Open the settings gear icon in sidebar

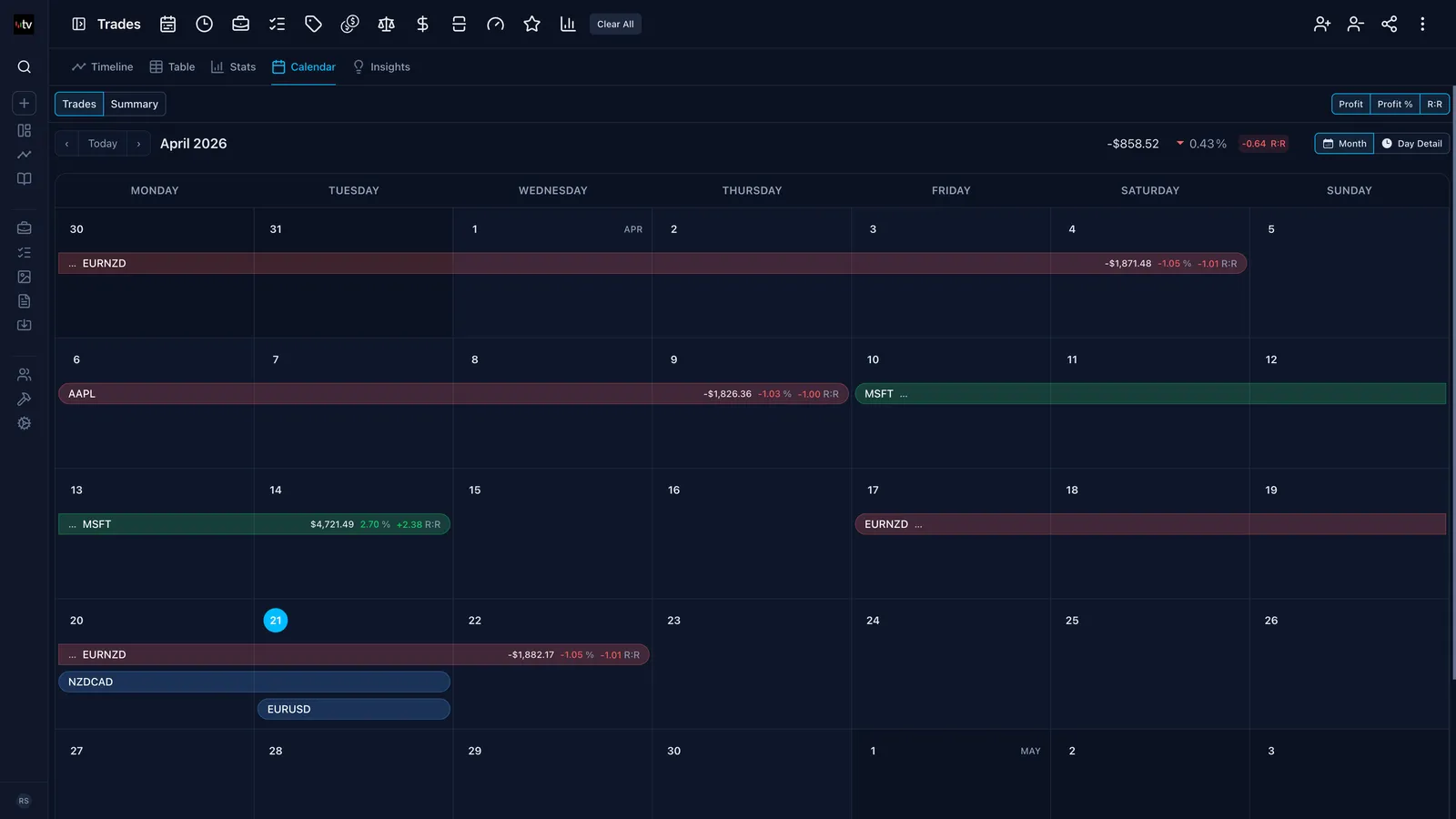pos(25,423)
